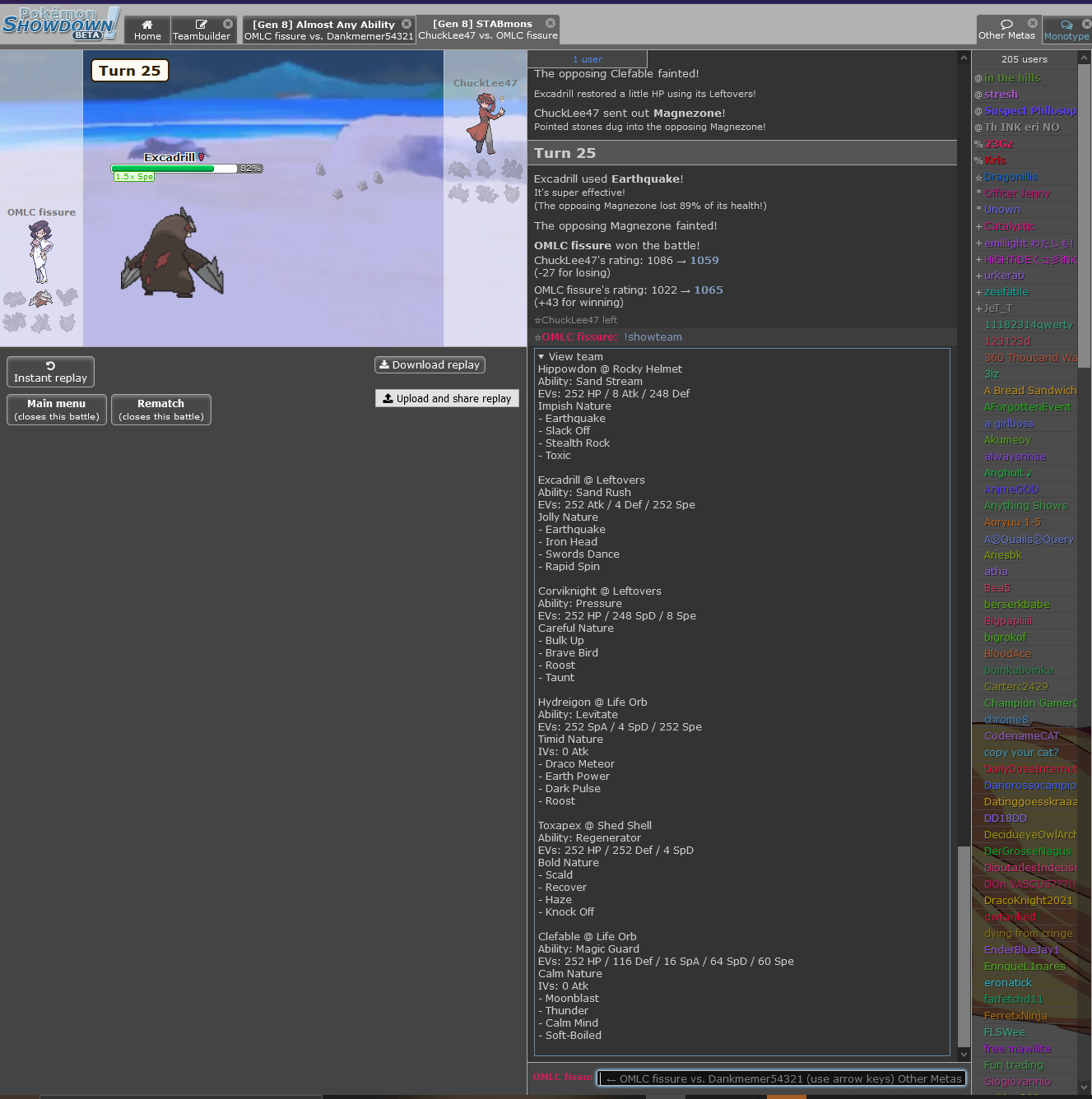The width and height of the screenshot is (1092, 1099).
Task: Upload and share the replay
Action: [447, 398]
